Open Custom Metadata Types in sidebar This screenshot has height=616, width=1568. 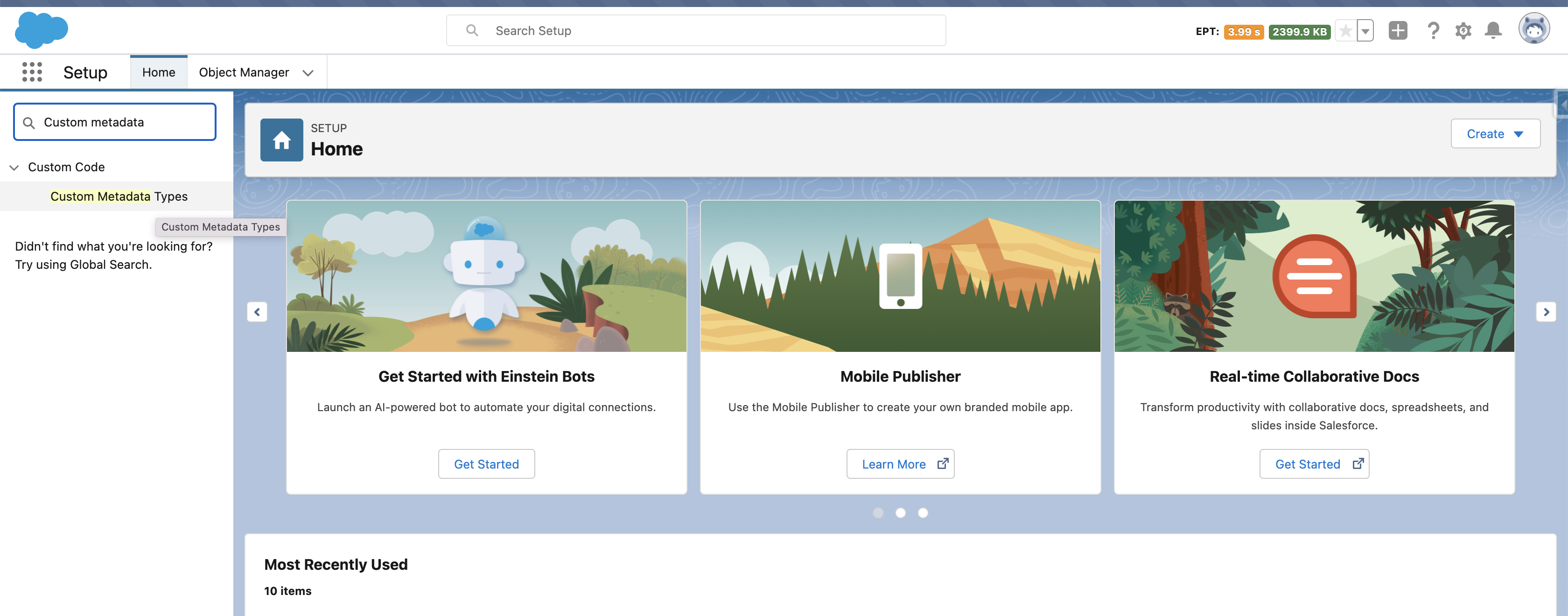[119, 196]
